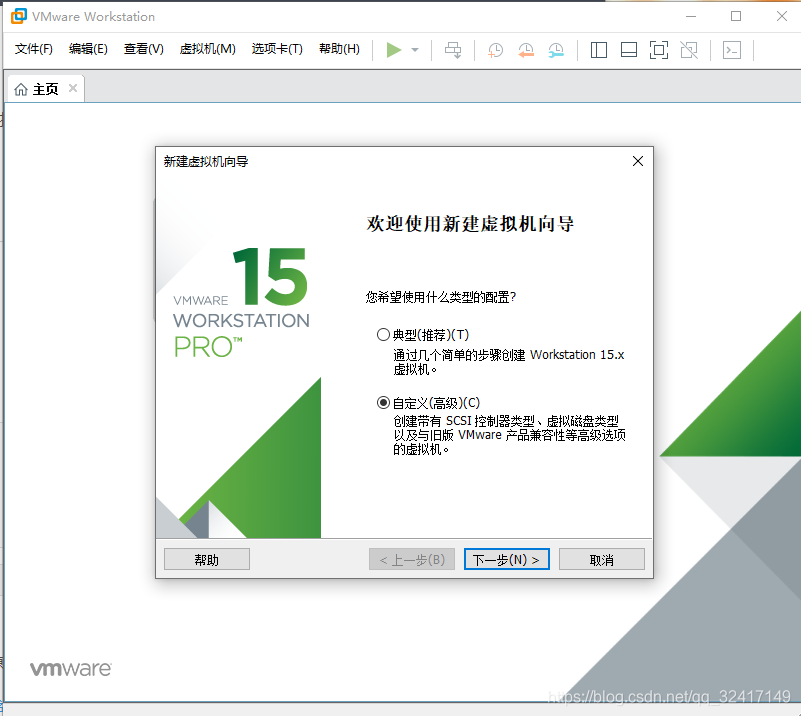Viewport: 801px width, 716px height.
Task: Open the 帮助(H) menu
Action: click(x=339, y=49)
